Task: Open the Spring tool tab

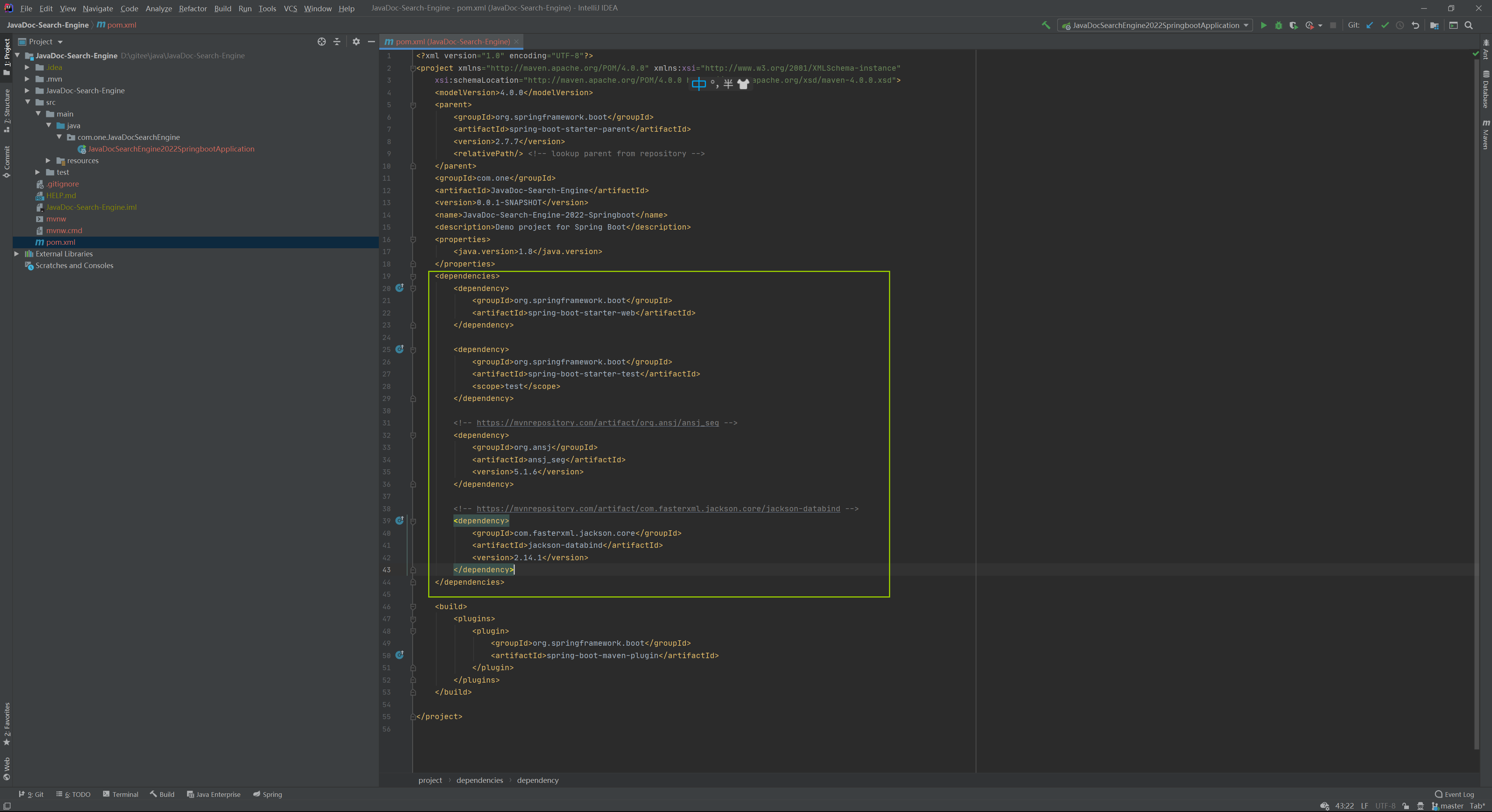Action: coord(268,794)
